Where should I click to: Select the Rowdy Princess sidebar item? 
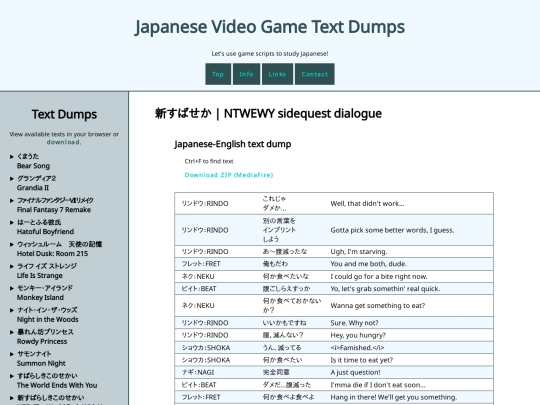[45, 336]
